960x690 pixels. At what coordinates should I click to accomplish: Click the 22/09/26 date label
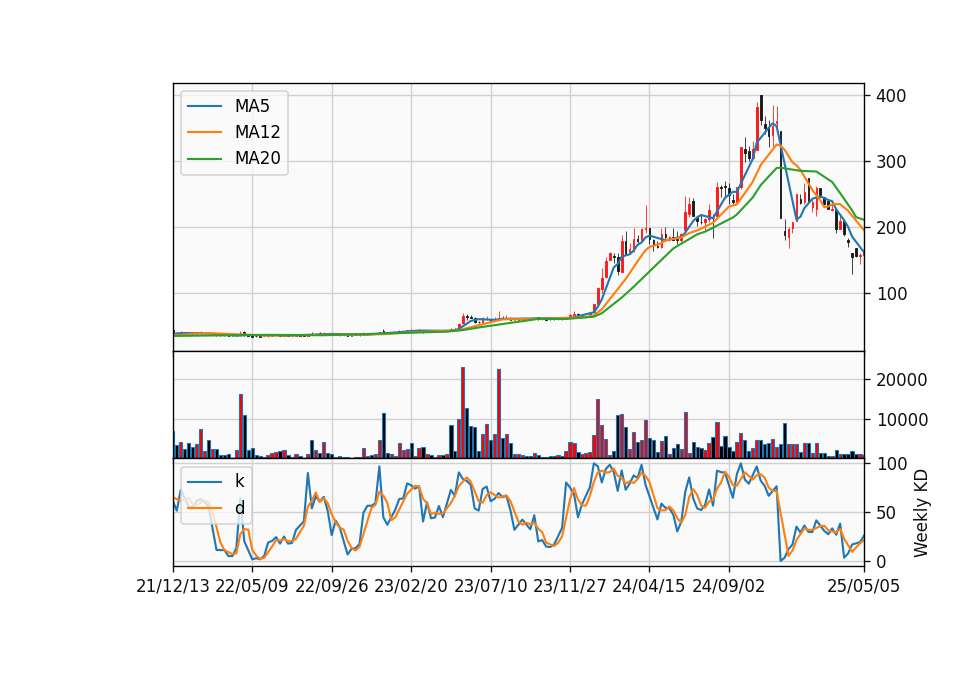332,586
